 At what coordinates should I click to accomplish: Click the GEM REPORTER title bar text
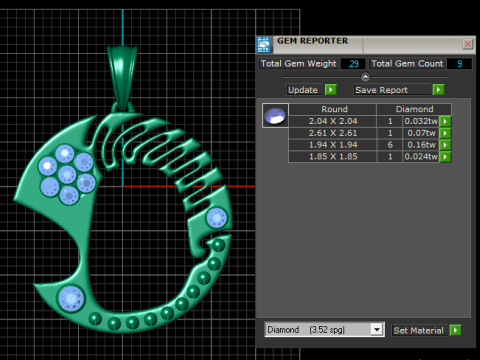point(312,41)
